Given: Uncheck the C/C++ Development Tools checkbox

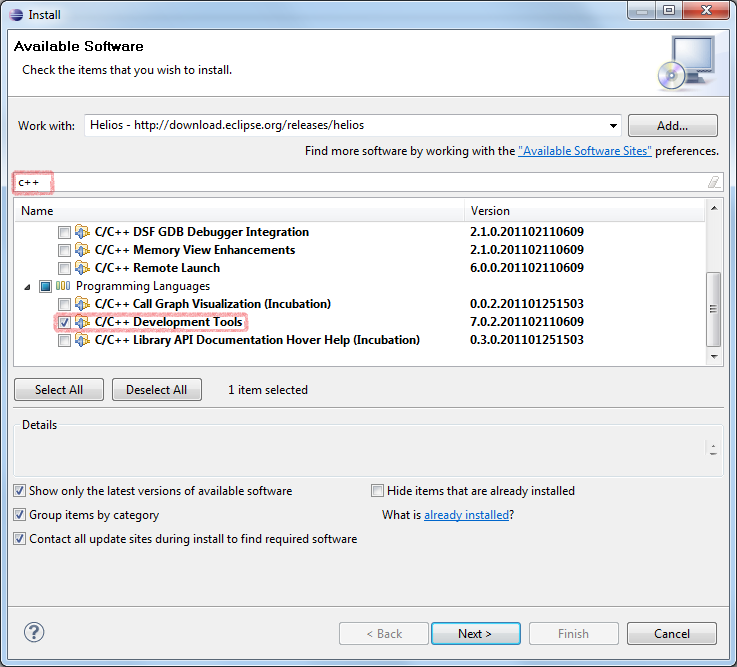Looking at the screenshot, I should (x=64, y=322).
